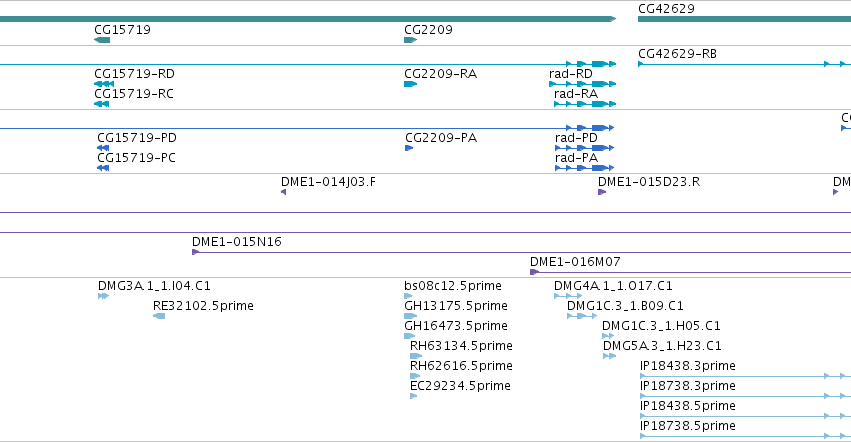
Task: Click the CG2209 gene arrow glyph
Action: point(411,40)
